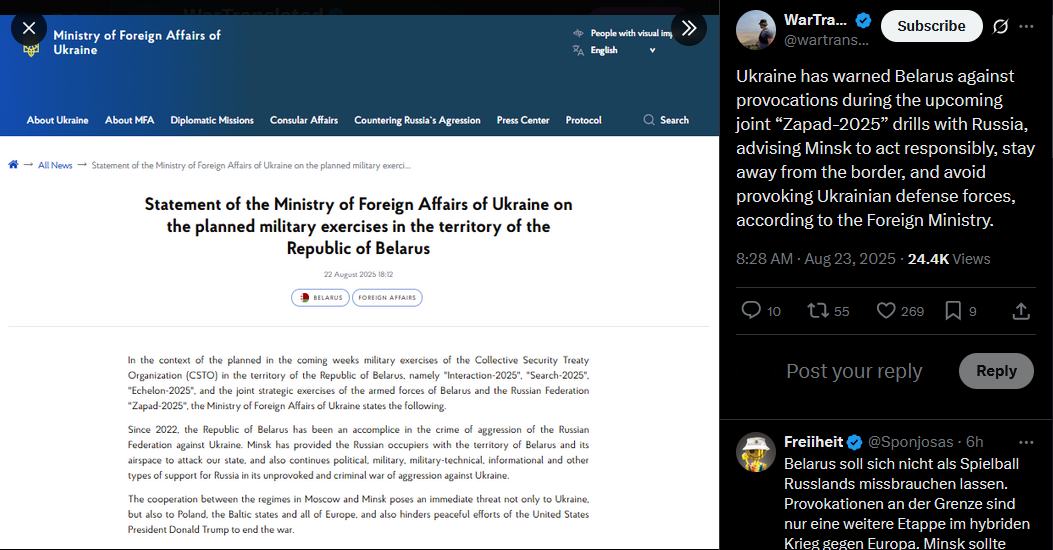Click the Belarus flag icon in tag
The image size is (1053, 550).
(x=304, y=297)
